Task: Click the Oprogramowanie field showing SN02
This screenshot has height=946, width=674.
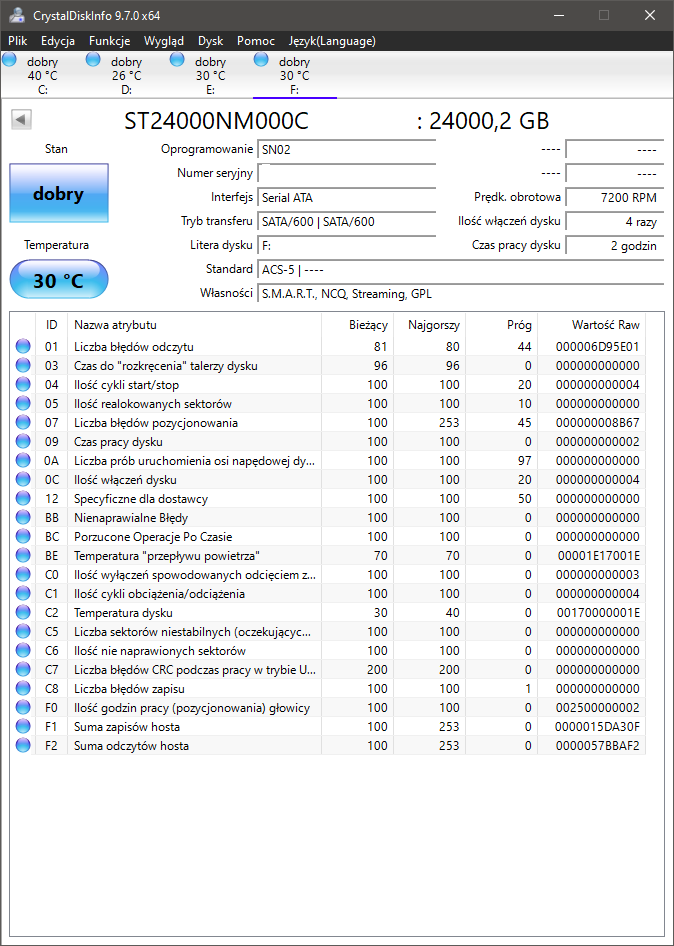Action: coord(346,149)
